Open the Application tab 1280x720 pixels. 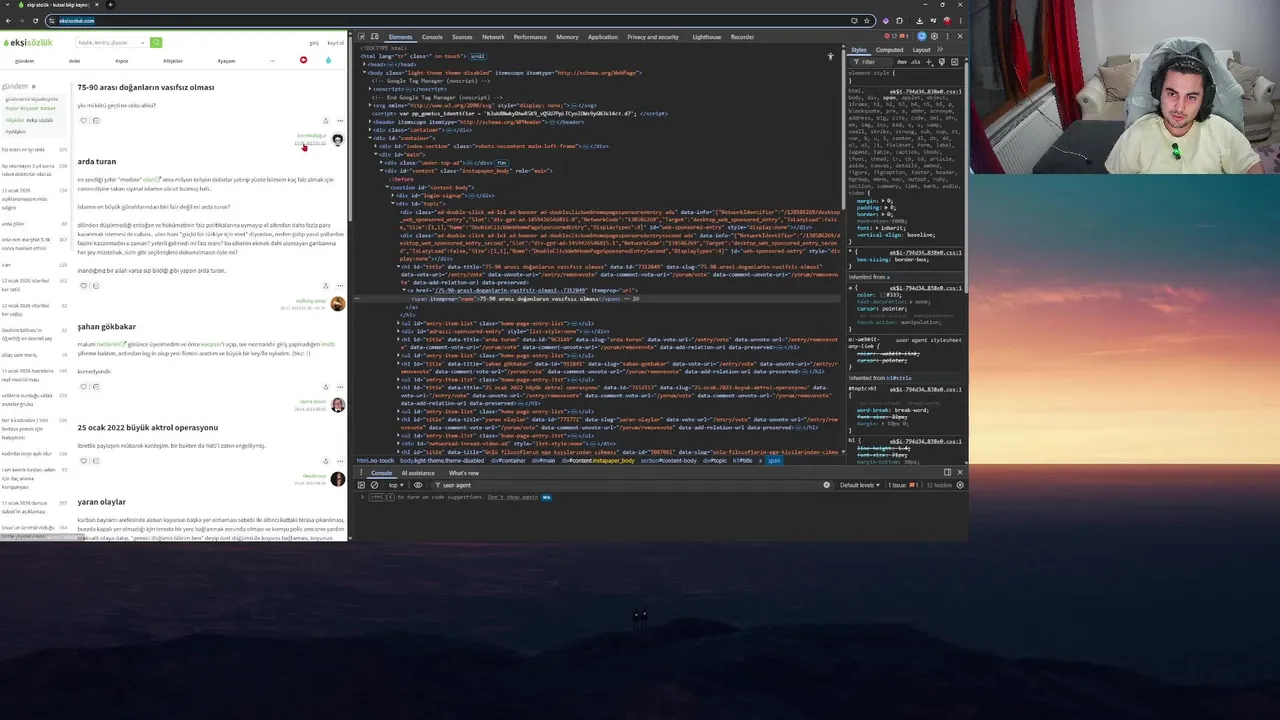pos(603,37)
